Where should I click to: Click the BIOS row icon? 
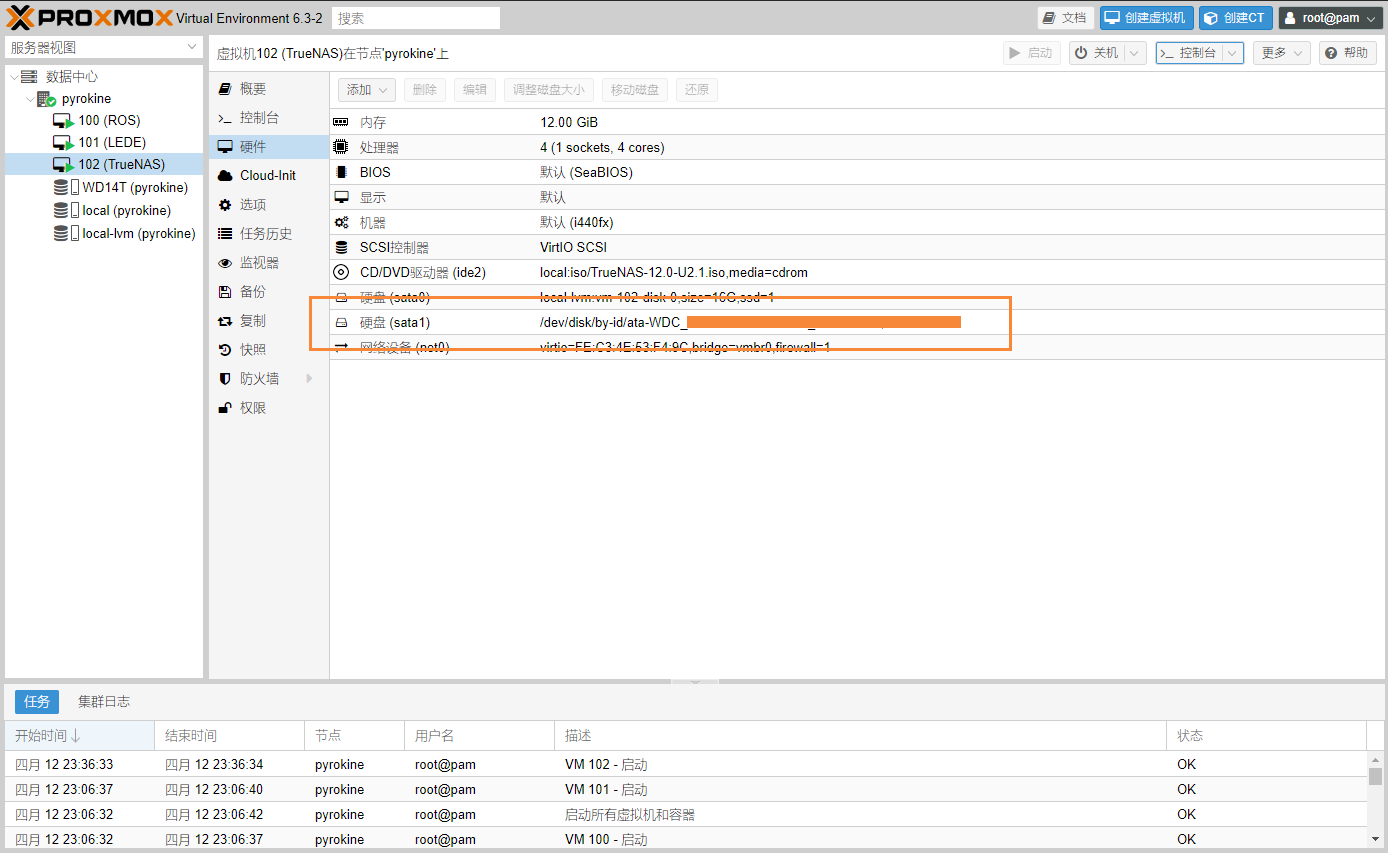(x=341, y=172)
